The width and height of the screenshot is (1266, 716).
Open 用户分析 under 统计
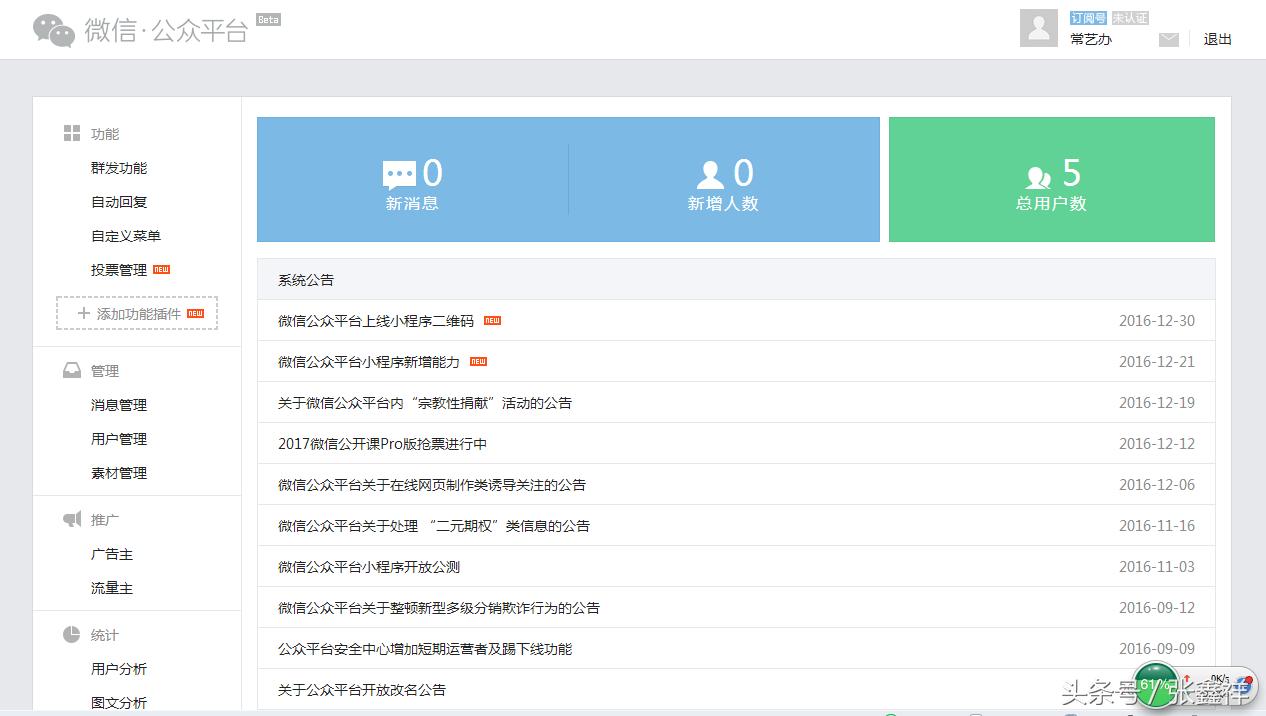tap(121, 668)
